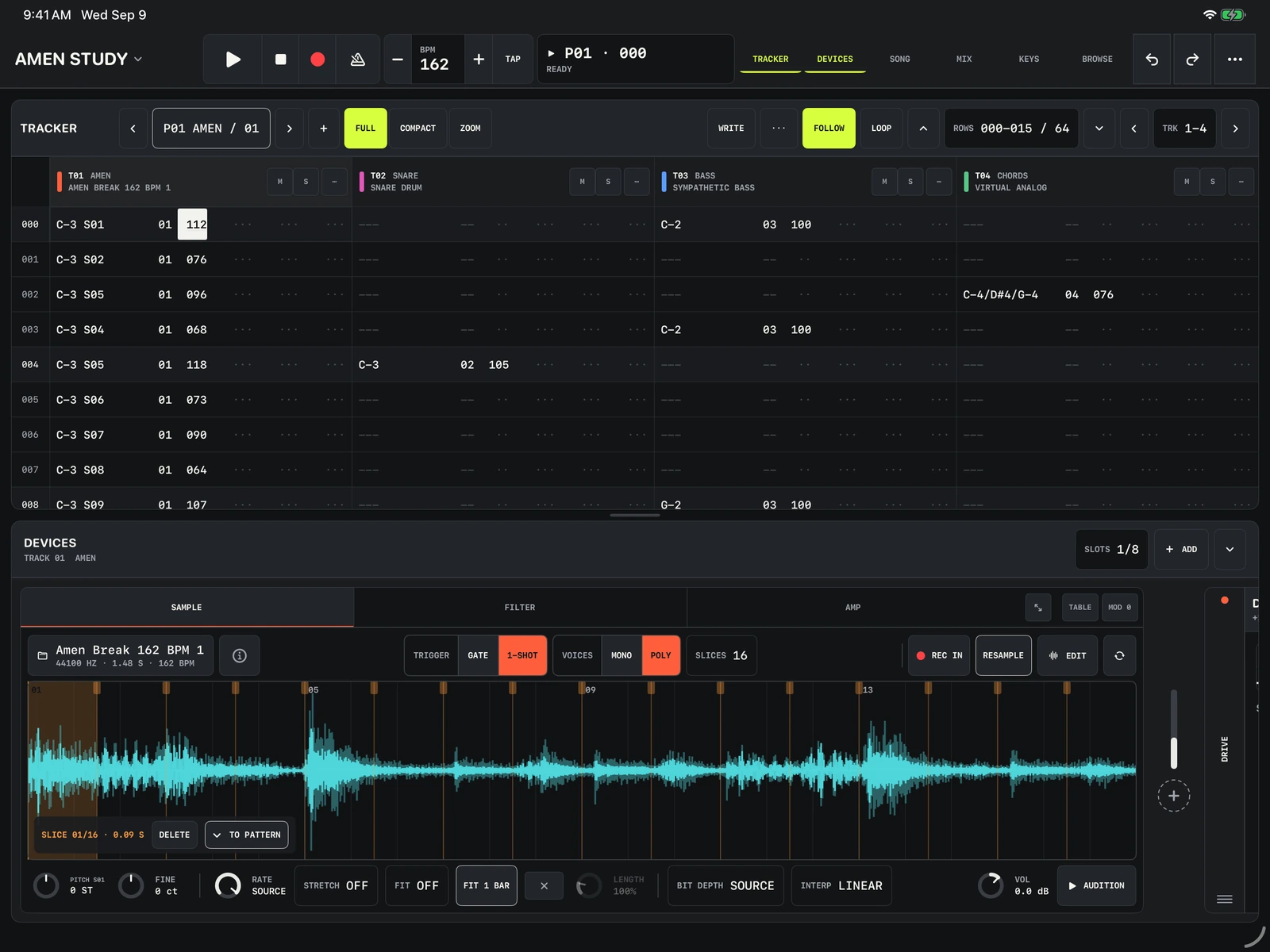Viewport: 1270px width, 952px height.
Task: Switch to the SONG tab
Action: [899, 59]
